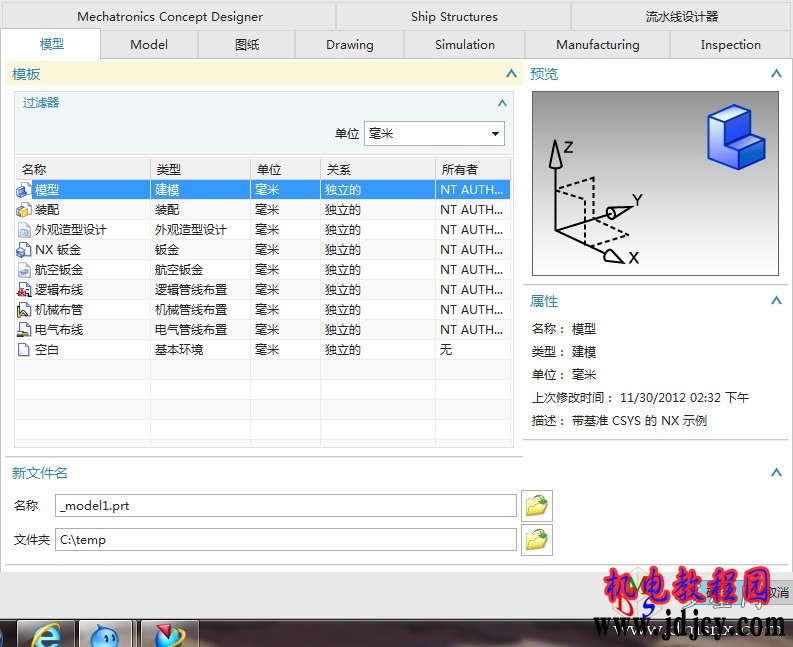The width and height of the screenshot is (793, 647).
Task: Open the 单位 units dropdown
Action: [x=434, y=134]
